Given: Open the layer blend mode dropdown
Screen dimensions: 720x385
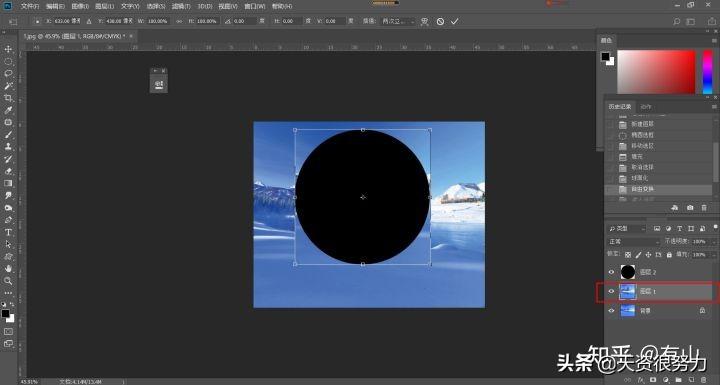Looking at the screenshot, I should 634,241.
